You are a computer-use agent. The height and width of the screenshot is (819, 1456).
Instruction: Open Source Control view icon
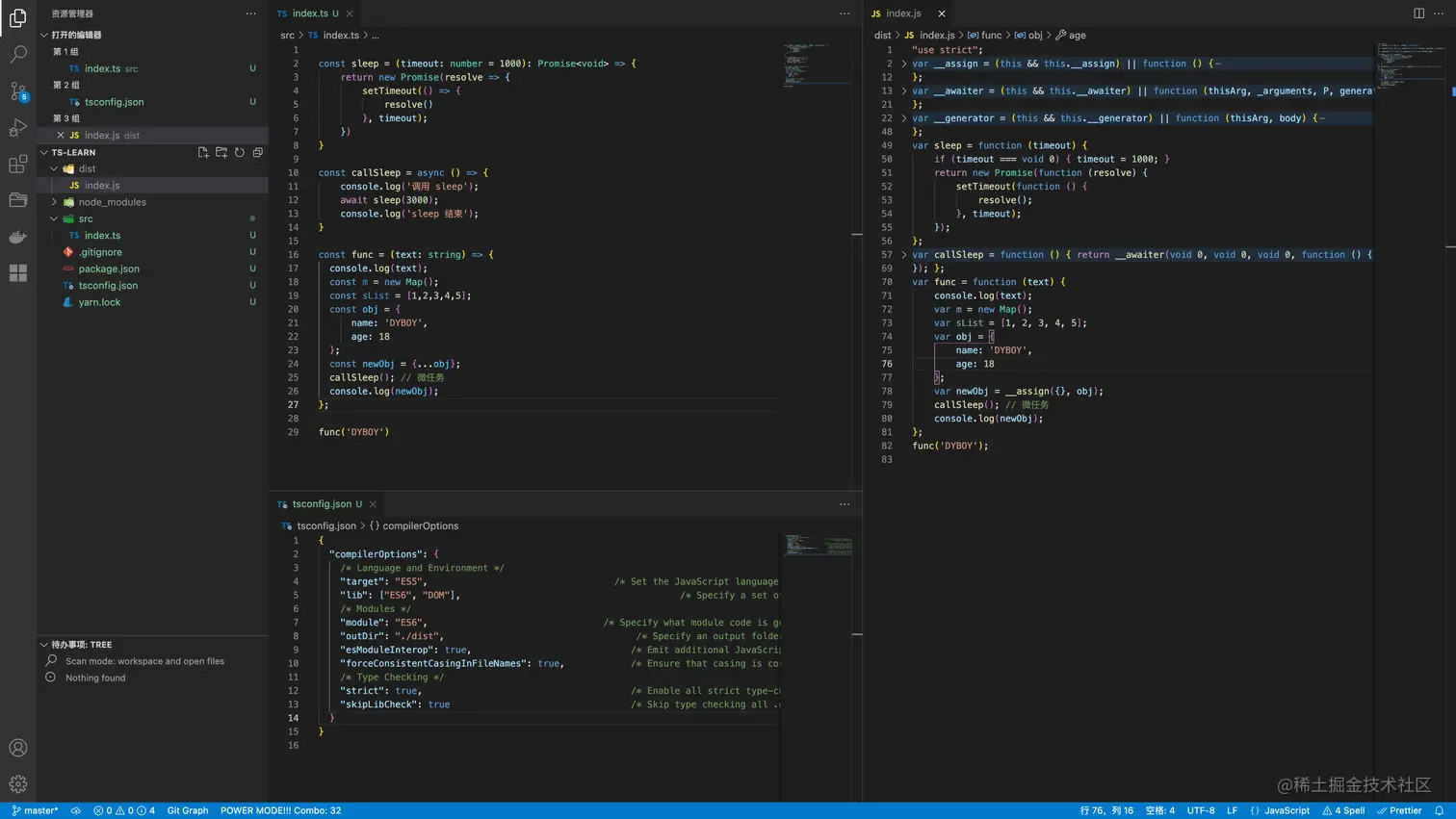pyautogui.click(x=17, y=91)
